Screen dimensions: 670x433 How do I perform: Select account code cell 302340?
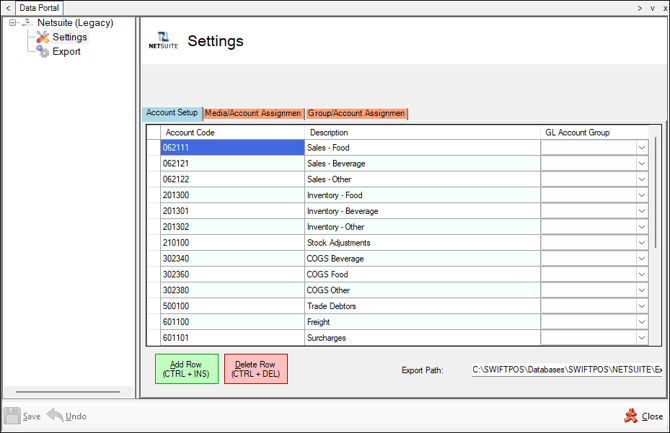tap(232, 259)
